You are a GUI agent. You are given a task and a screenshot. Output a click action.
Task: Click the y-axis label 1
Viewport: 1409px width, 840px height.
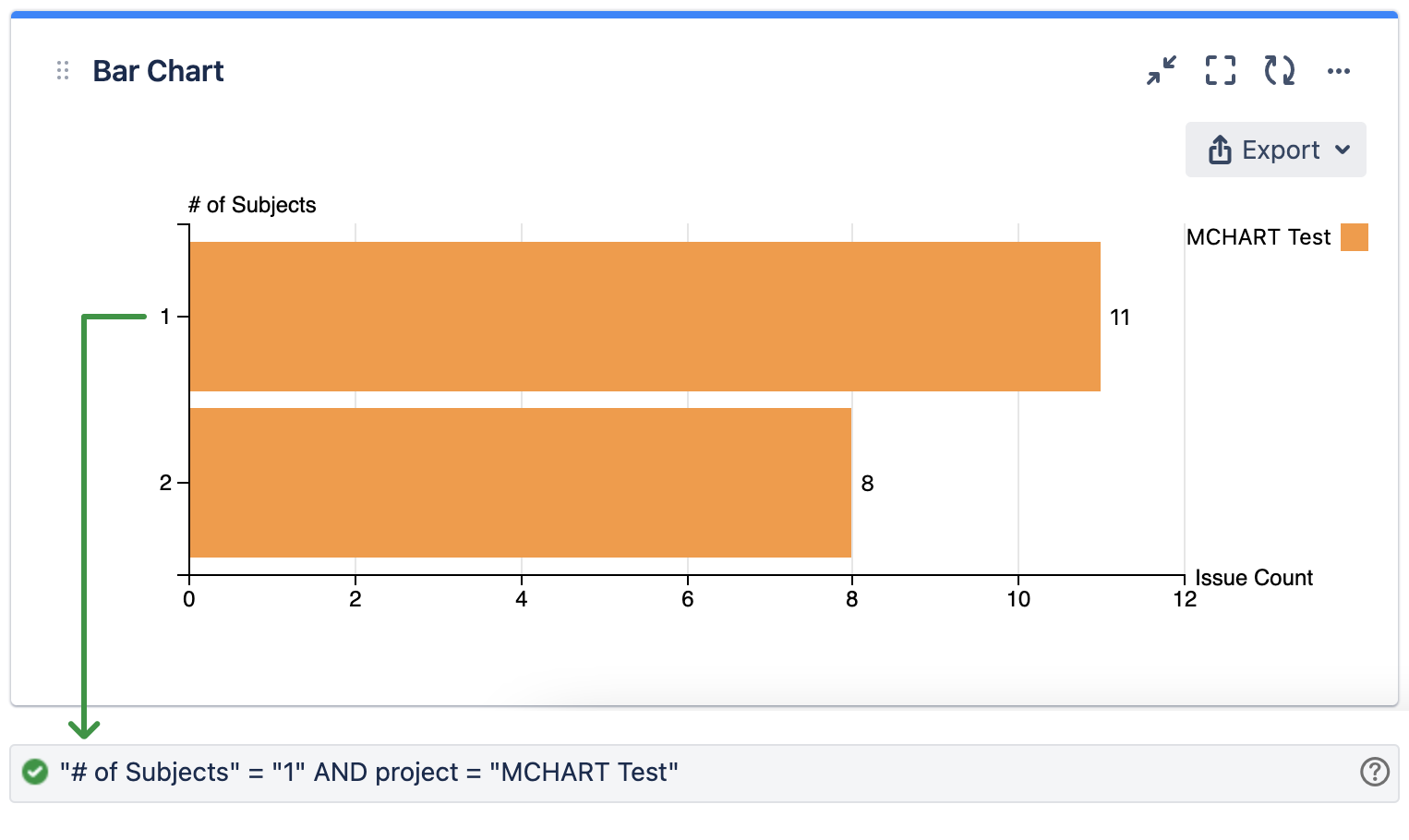point(165,318)
